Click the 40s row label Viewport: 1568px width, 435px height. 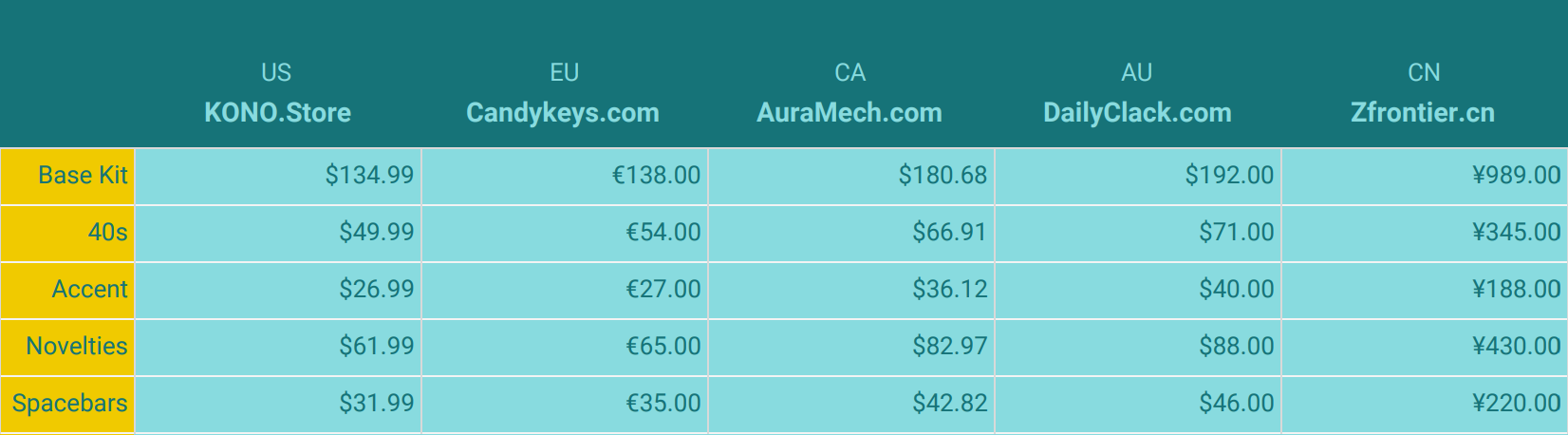67,233
